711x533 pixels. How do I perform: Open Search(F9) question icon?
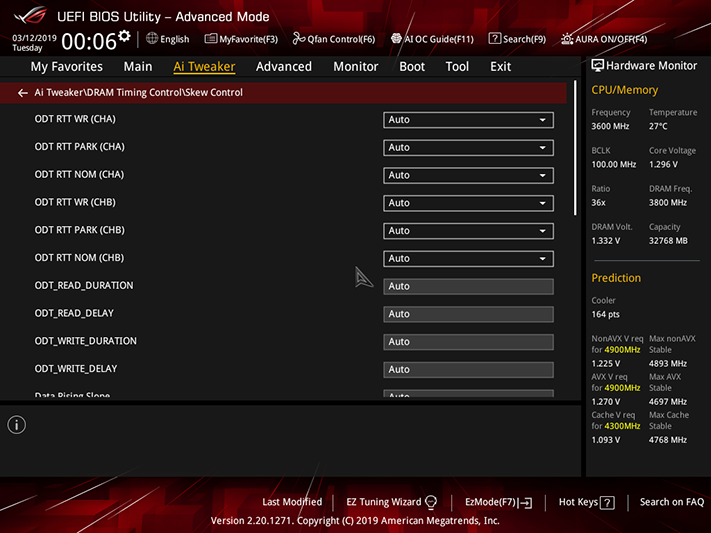494,39
